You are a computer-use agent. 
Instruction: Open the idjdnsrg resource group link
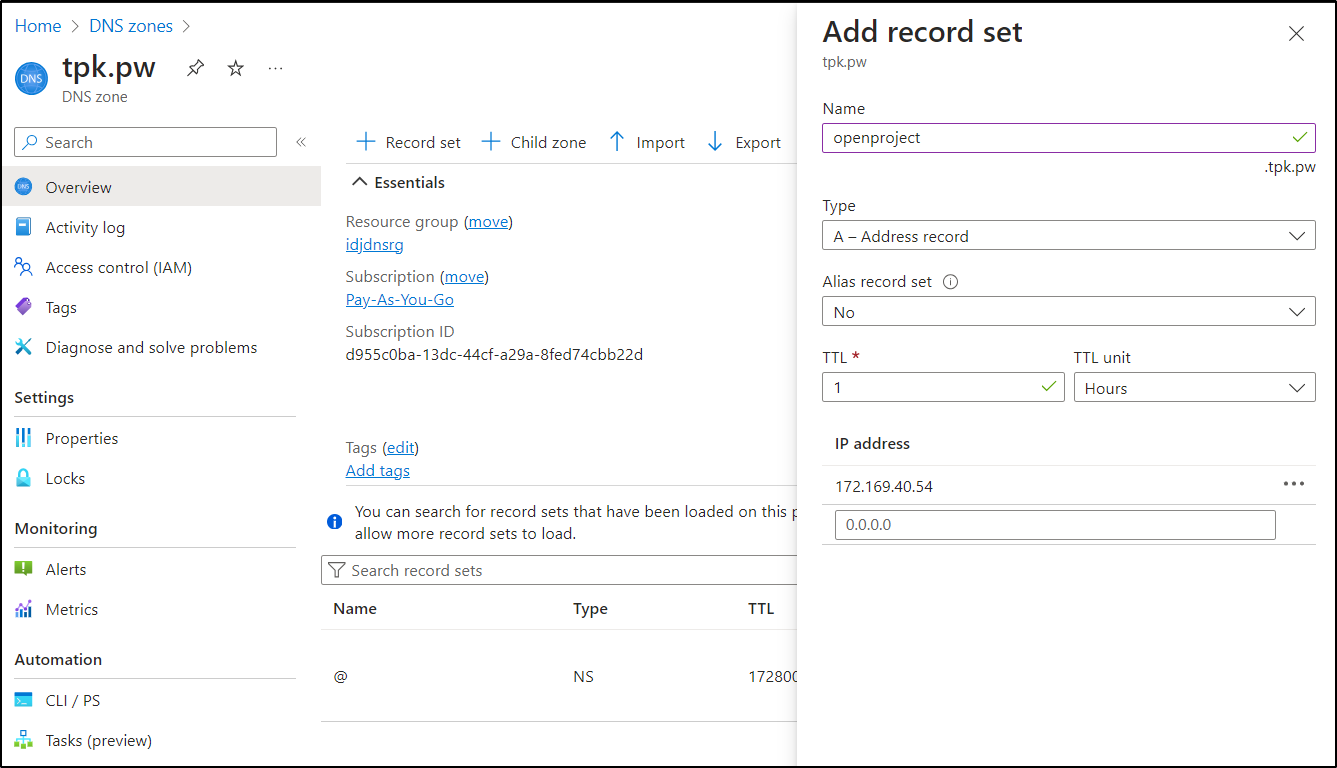click(375, 244)
